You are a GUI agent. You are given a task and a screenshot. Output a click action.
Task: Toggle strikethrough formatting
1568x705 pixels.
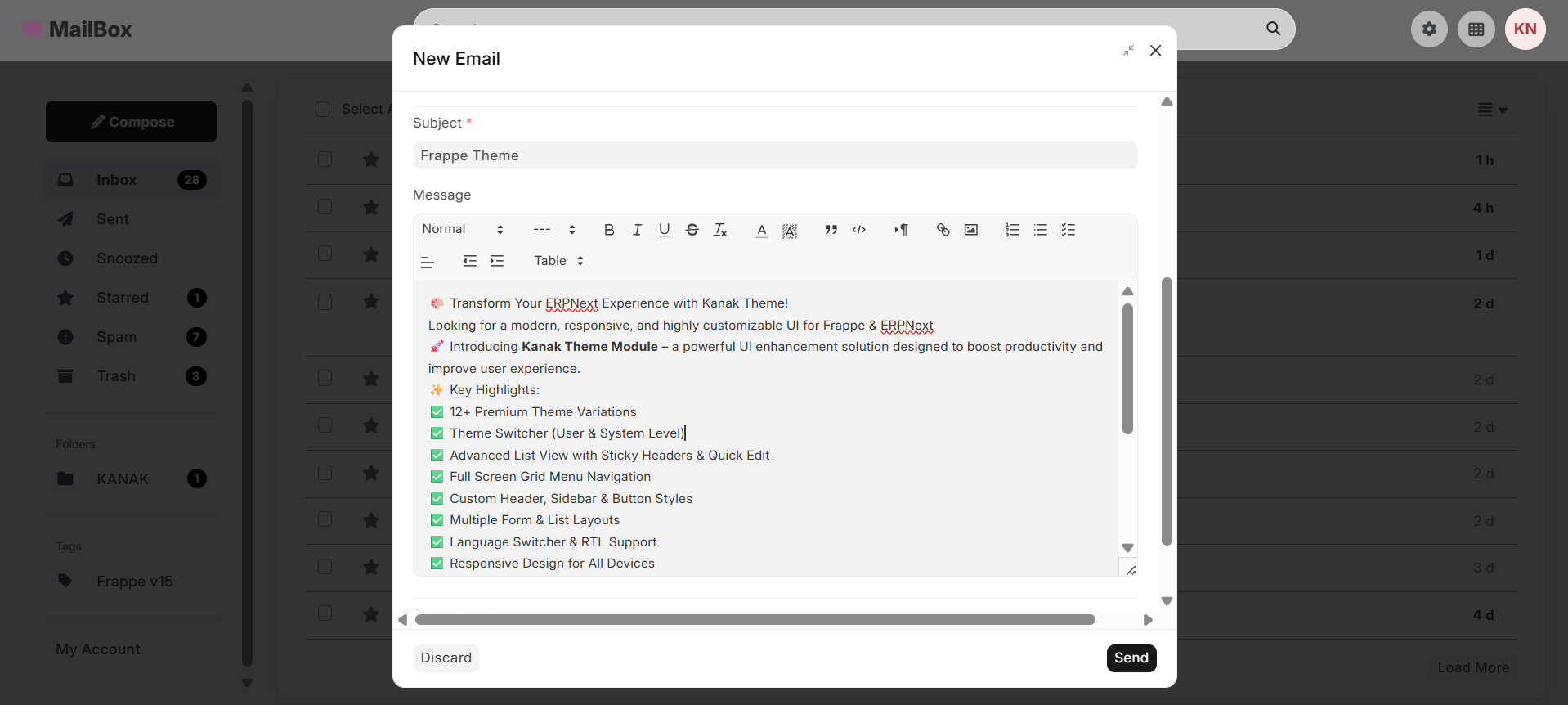click(x=692, y=230)
